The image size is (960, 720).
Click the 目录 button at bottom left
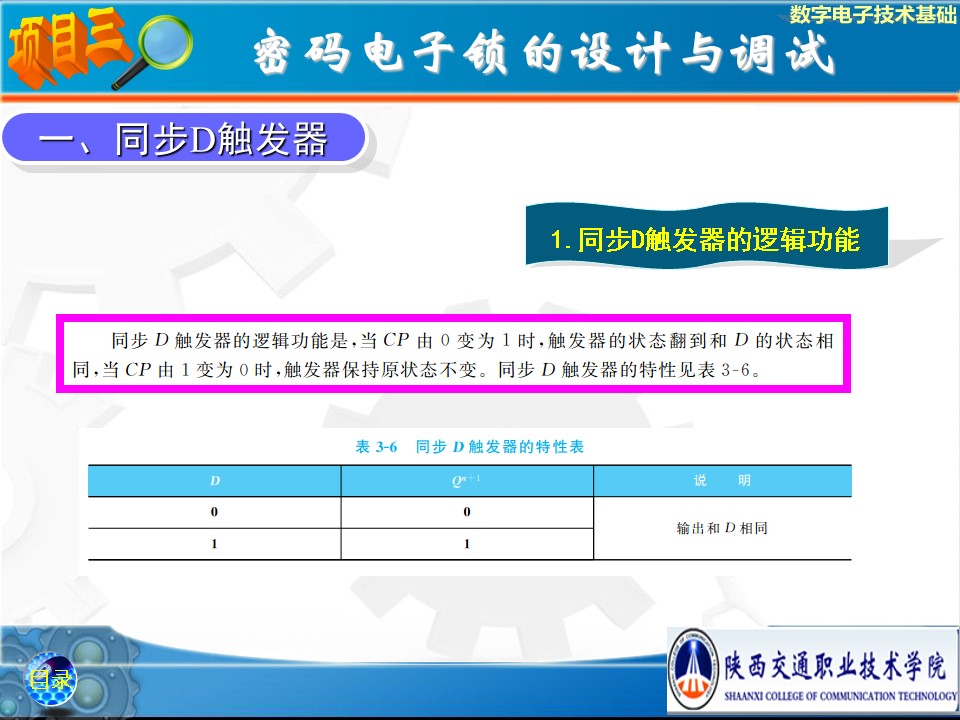click(49, 679)
